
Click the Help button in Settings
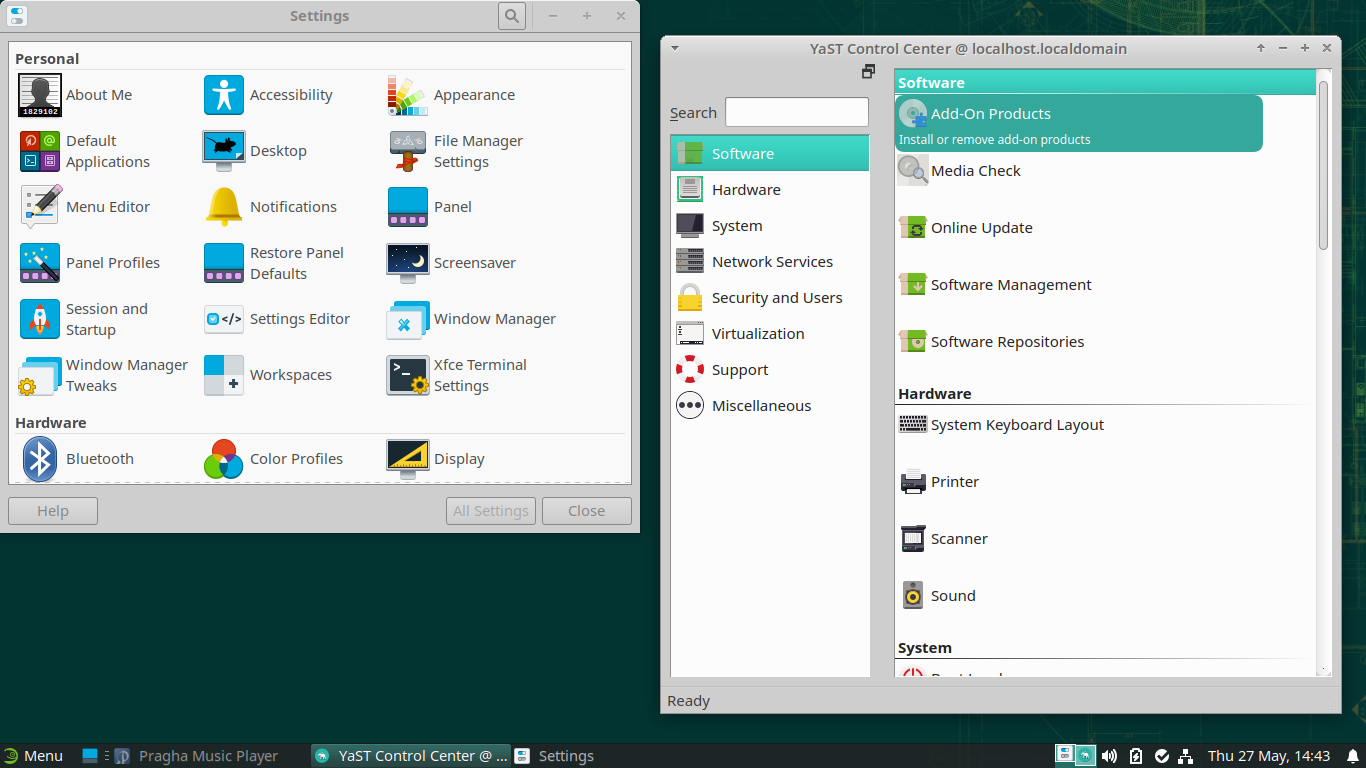click(x=53, y=511)
